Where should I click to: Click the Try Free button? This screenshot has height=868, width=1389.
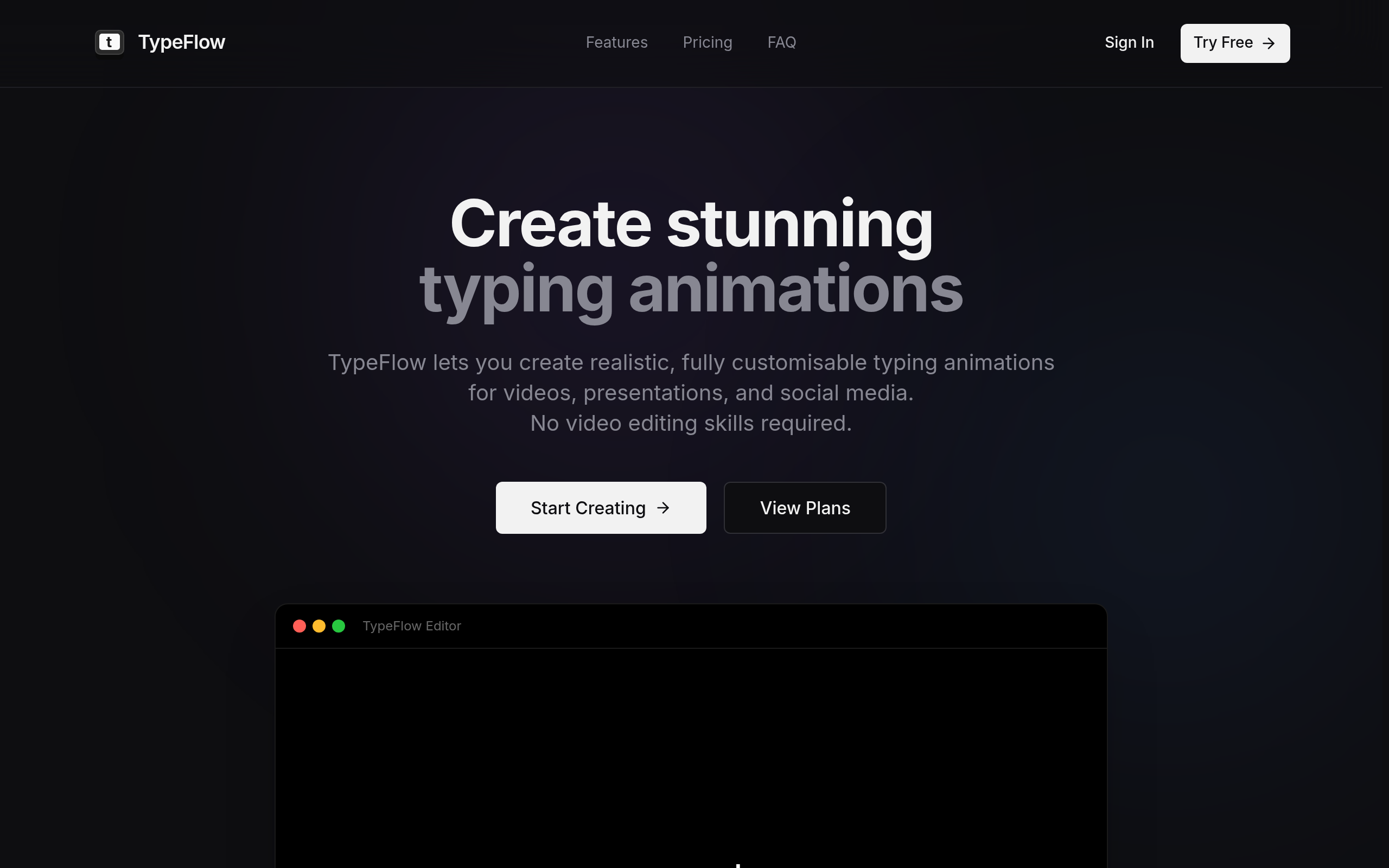pos(1234,42)
